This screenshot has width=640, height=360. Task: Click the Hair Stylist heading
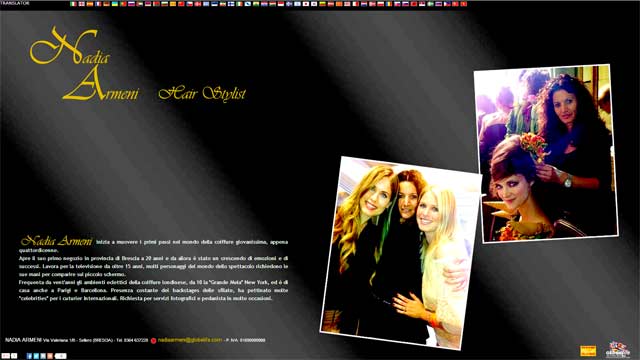point(202,93)
